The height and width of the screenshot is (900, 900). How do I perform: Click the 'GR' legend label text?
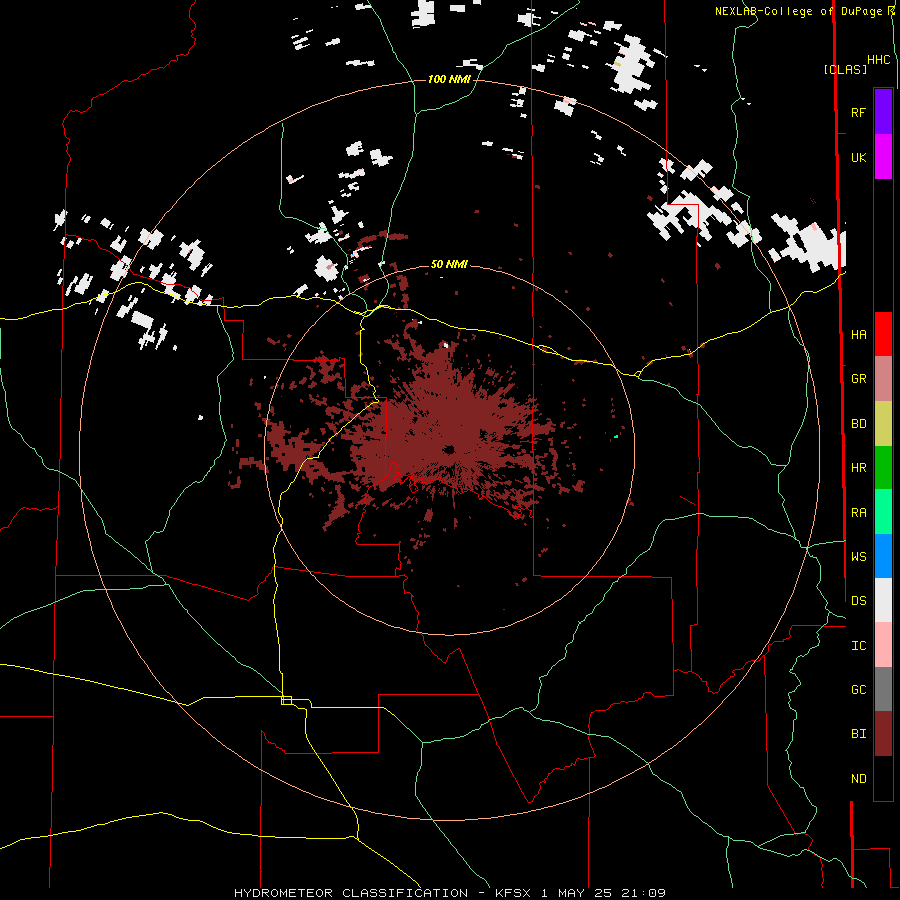coord(858,379)
